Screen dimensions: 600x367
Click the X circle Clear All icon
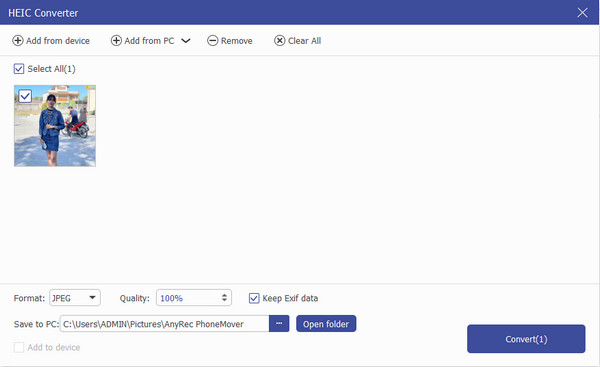click(x=279, y=41)
